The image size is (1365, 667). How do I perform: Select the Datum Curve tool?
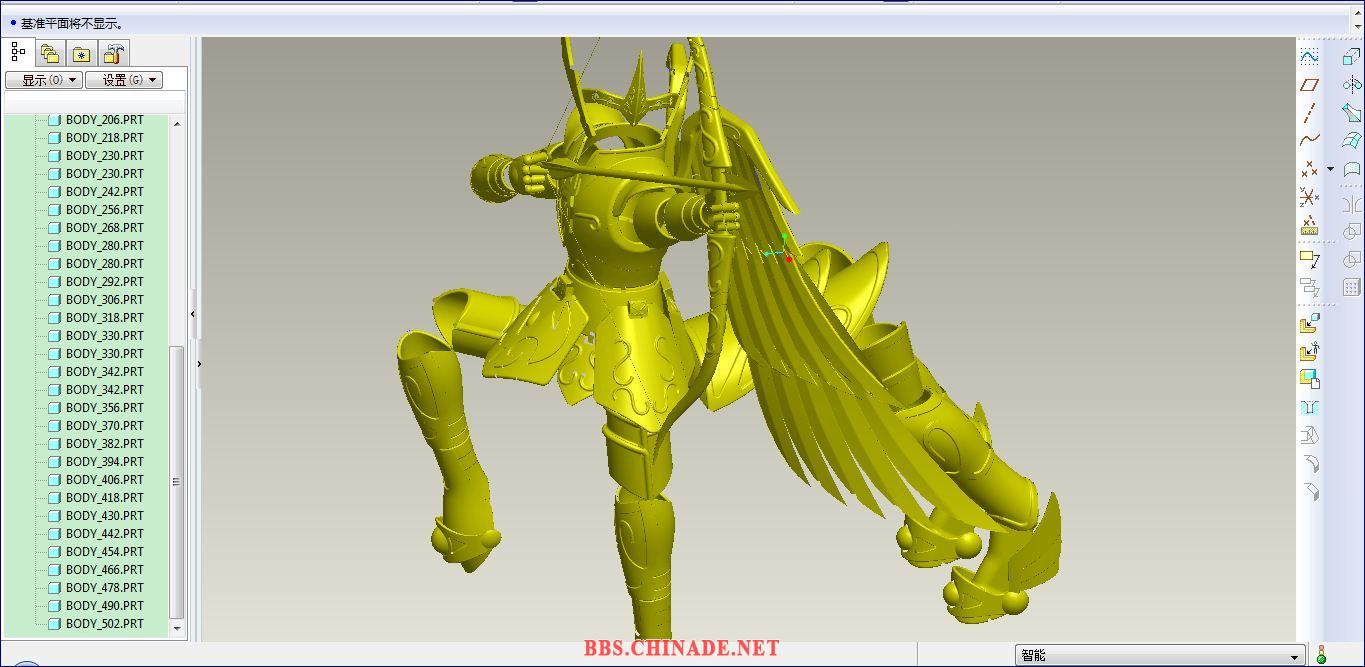(1309, 140)
